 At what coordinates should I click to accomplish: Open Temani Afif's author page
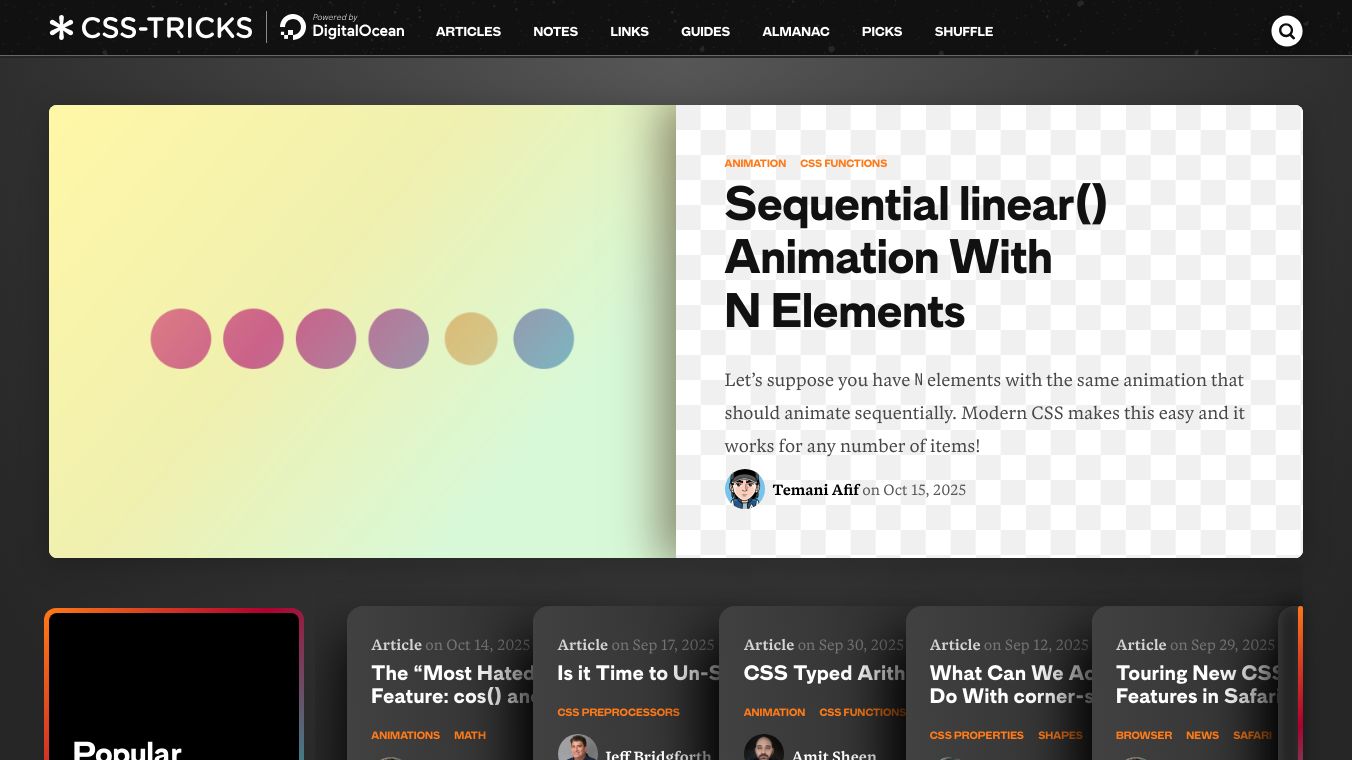(x=816, y=489)
